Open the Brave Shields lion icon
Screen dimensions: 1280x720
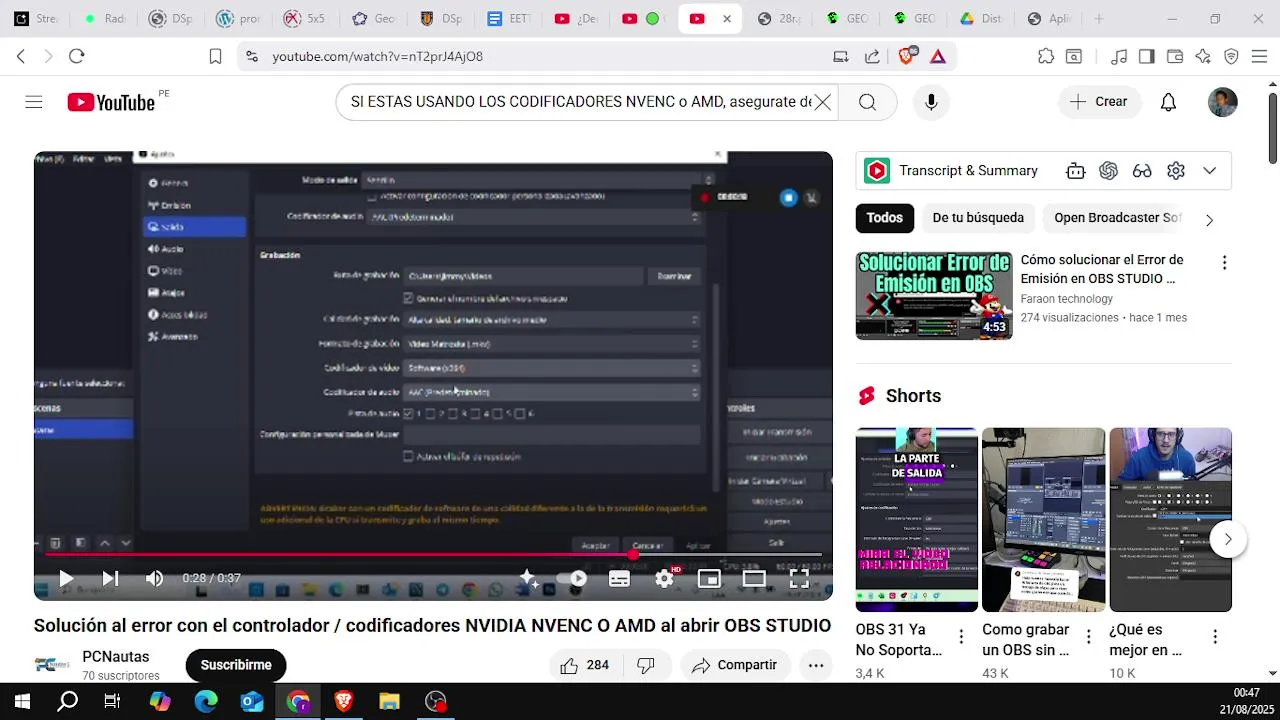coord(907,57)
